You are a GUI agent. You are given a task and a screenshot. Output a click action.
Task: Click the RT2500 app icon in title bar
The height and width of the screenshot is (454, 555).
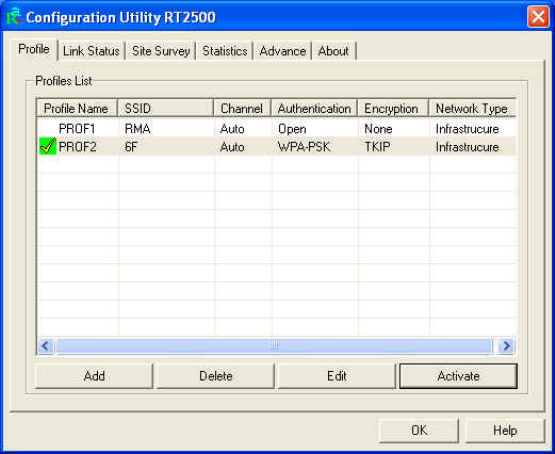tap(14, 17)
